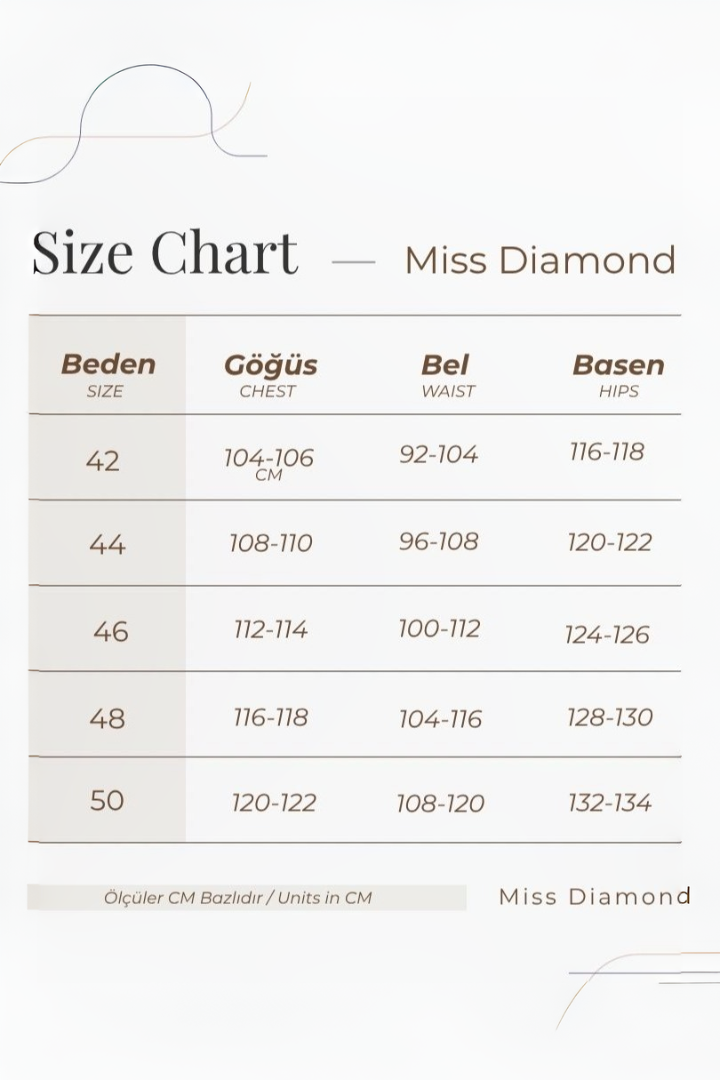
Task: Select size 46 in Beden column
Action: coord(110,631)
